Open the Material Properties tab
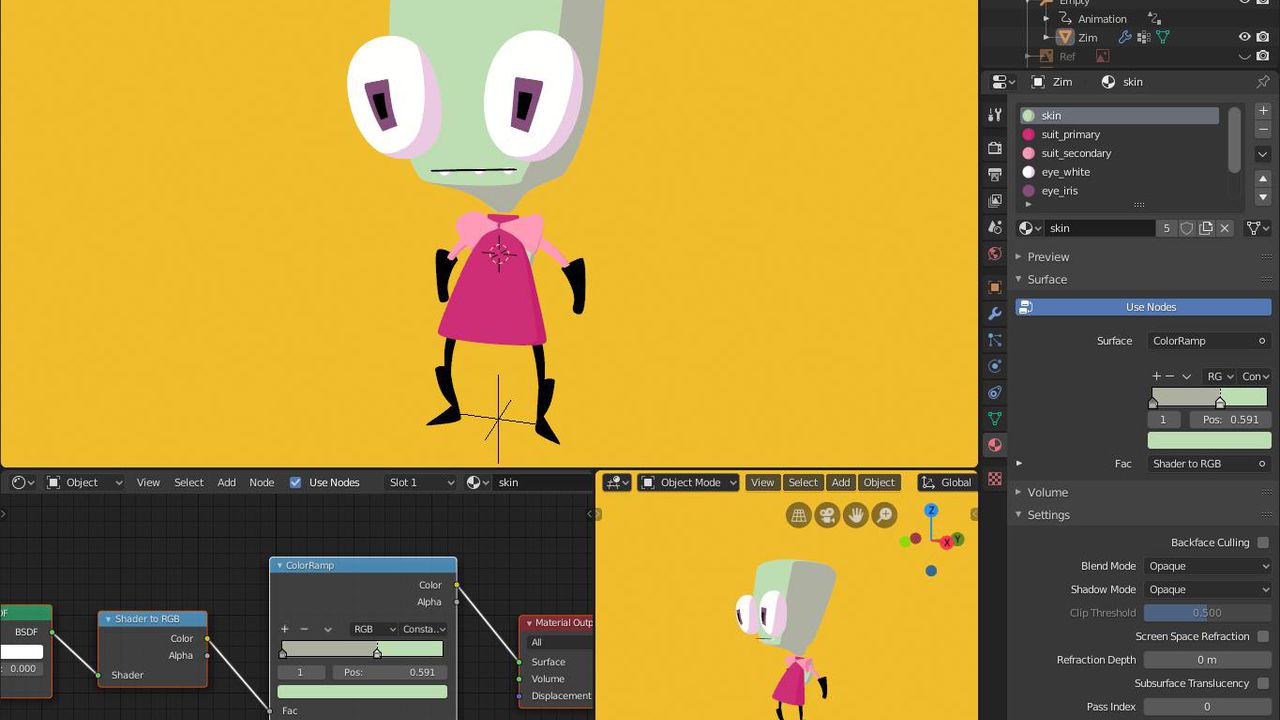Viewport: 1280px width, 720px height. click(995, 445)
